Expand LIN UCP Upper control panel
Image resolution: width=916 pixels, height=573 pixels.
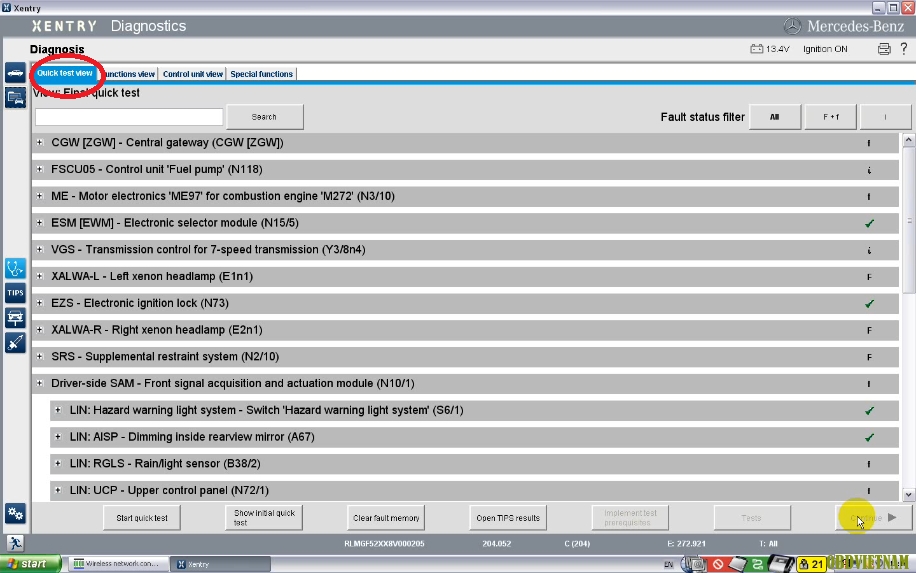coord(58,490)
